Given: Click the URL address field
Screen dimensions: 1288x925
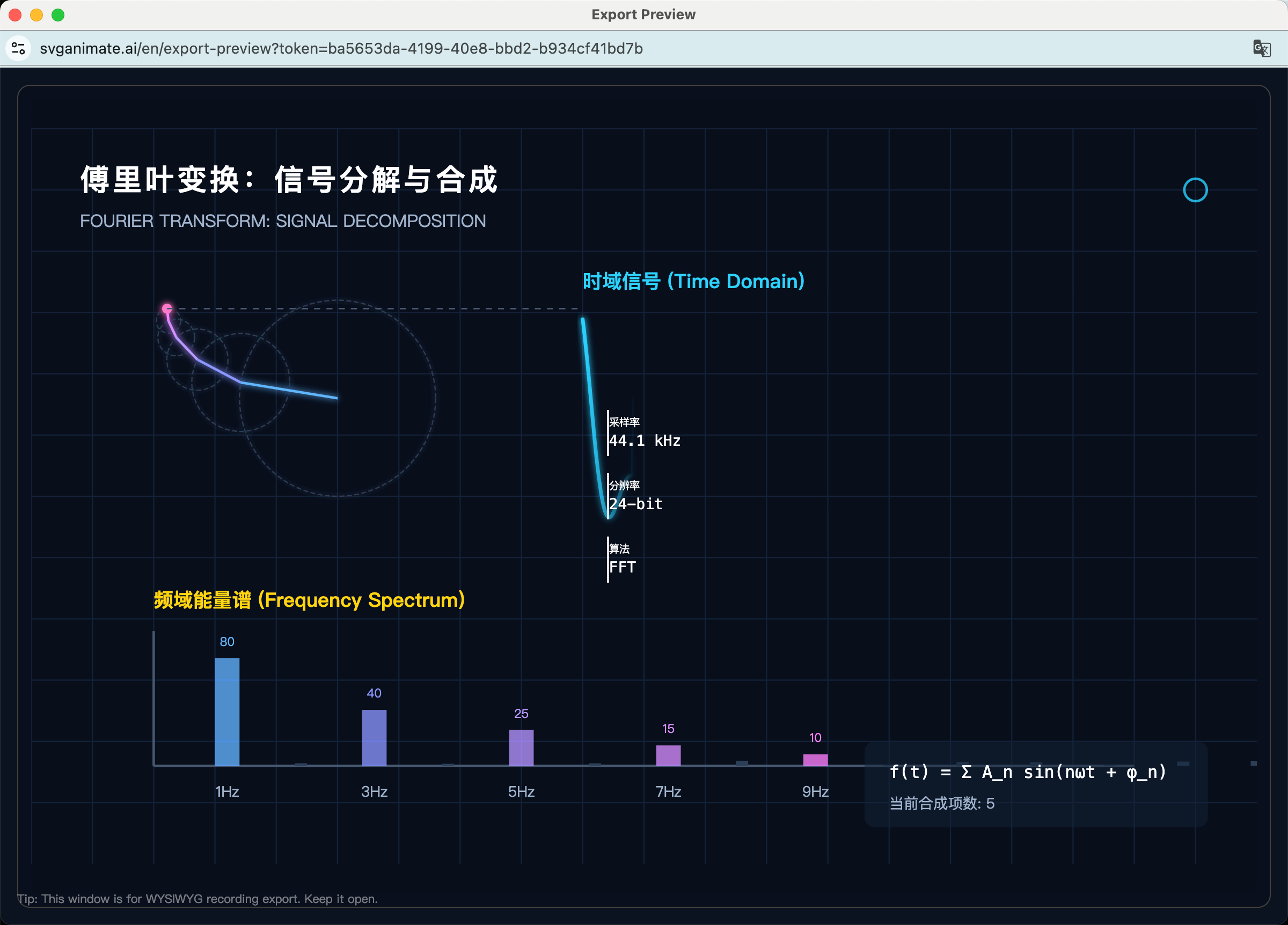Looking at the screenshot, I should point(341,48).
